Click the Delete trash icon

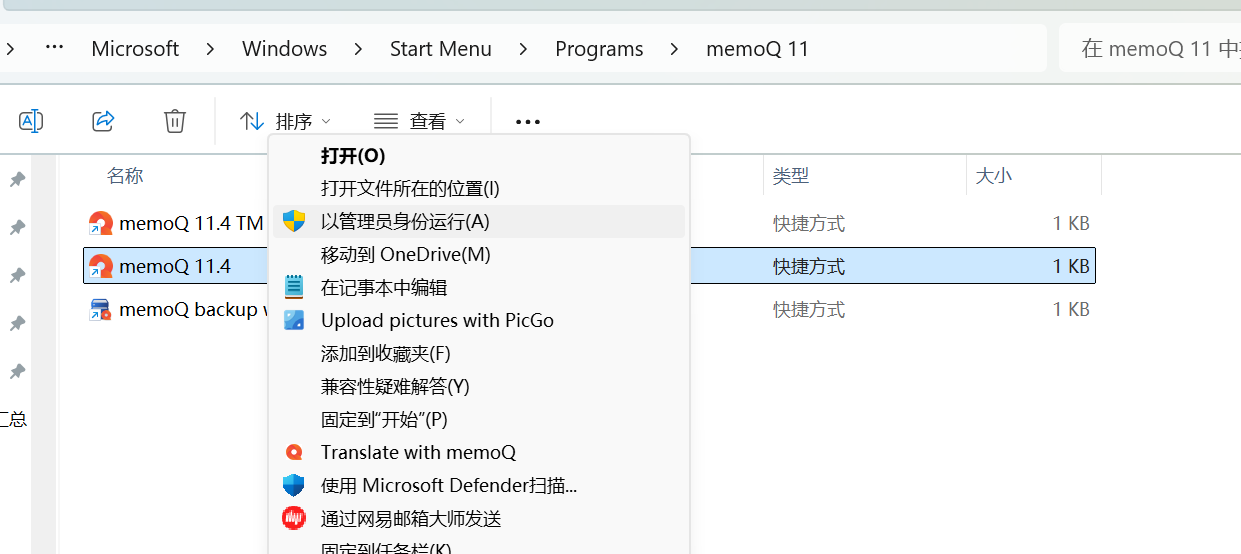[x=175, y=121]
